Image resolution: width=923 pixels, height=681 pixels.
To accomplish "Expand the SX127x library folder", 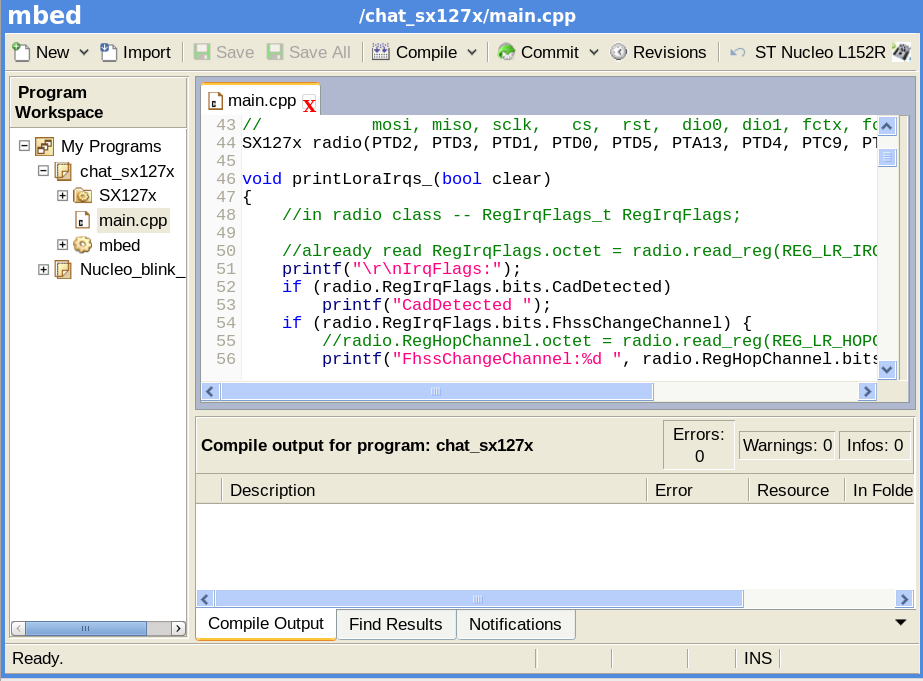I will coord(62,195).
